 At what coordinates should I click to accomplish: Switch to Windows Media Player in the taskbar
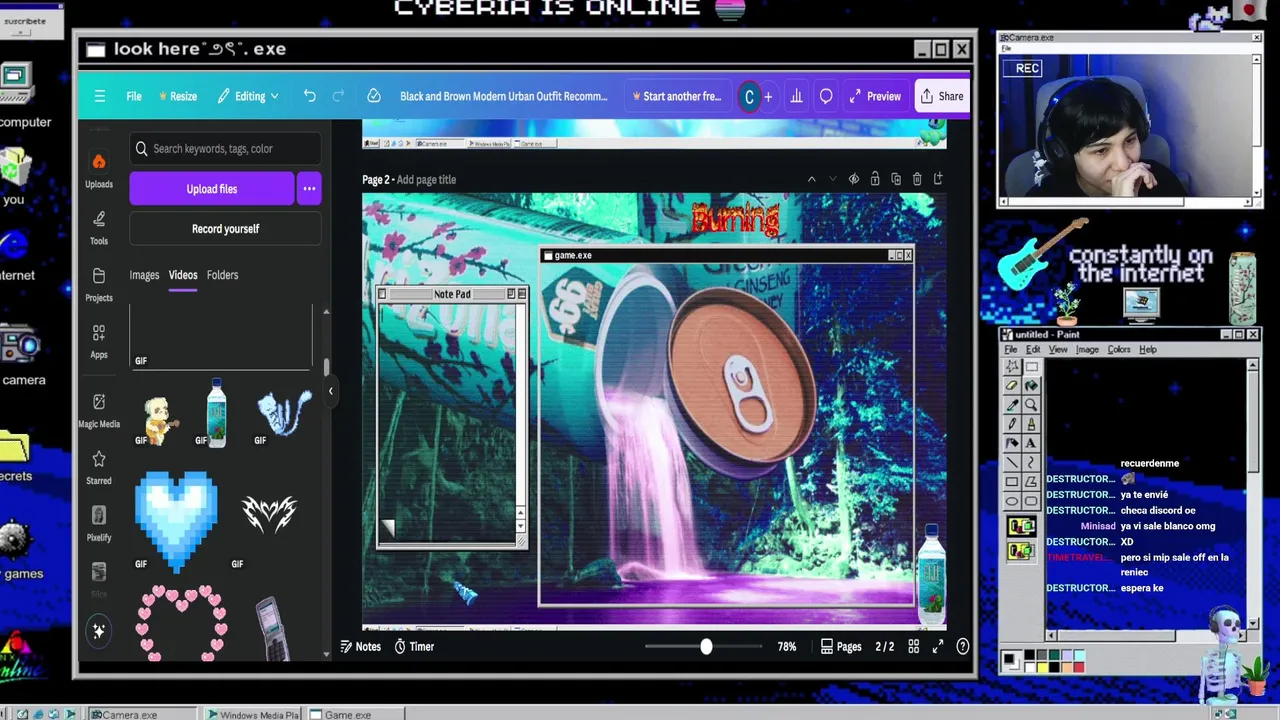(x=254, y=714)
